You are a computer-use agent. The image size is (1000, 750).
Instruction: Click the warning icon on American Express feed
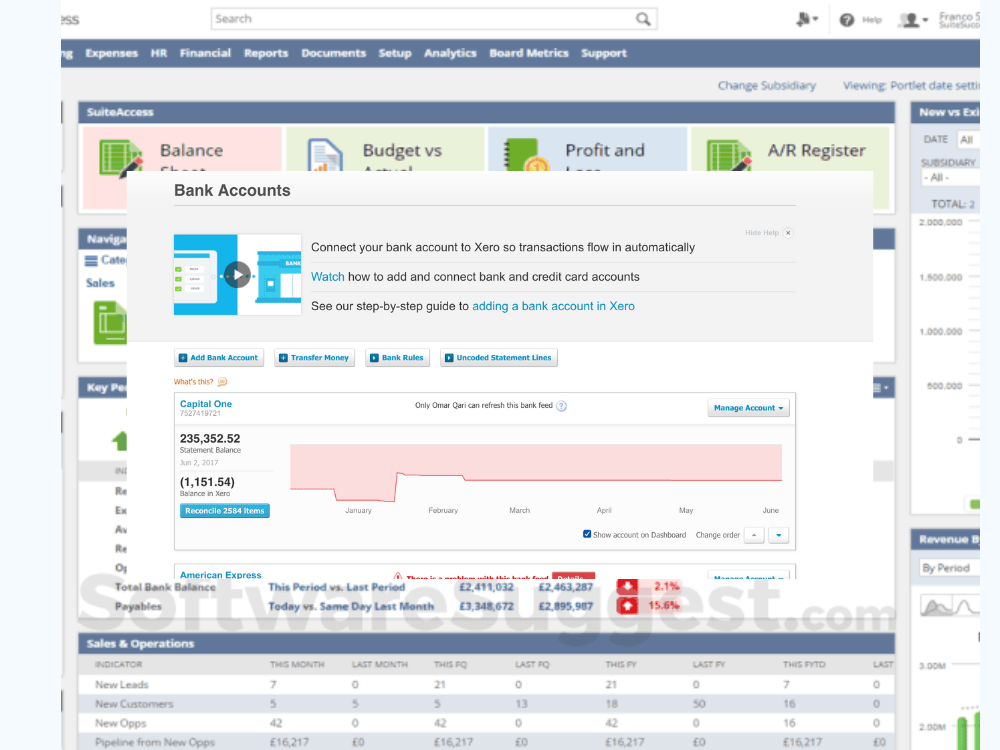(x=398, y=576)
